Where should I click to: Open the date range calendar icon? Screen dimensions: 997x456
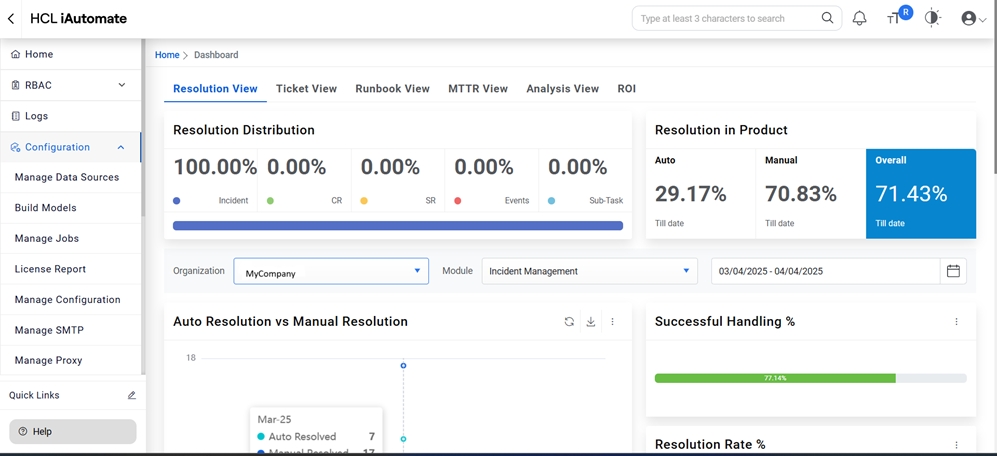[953, 271]
